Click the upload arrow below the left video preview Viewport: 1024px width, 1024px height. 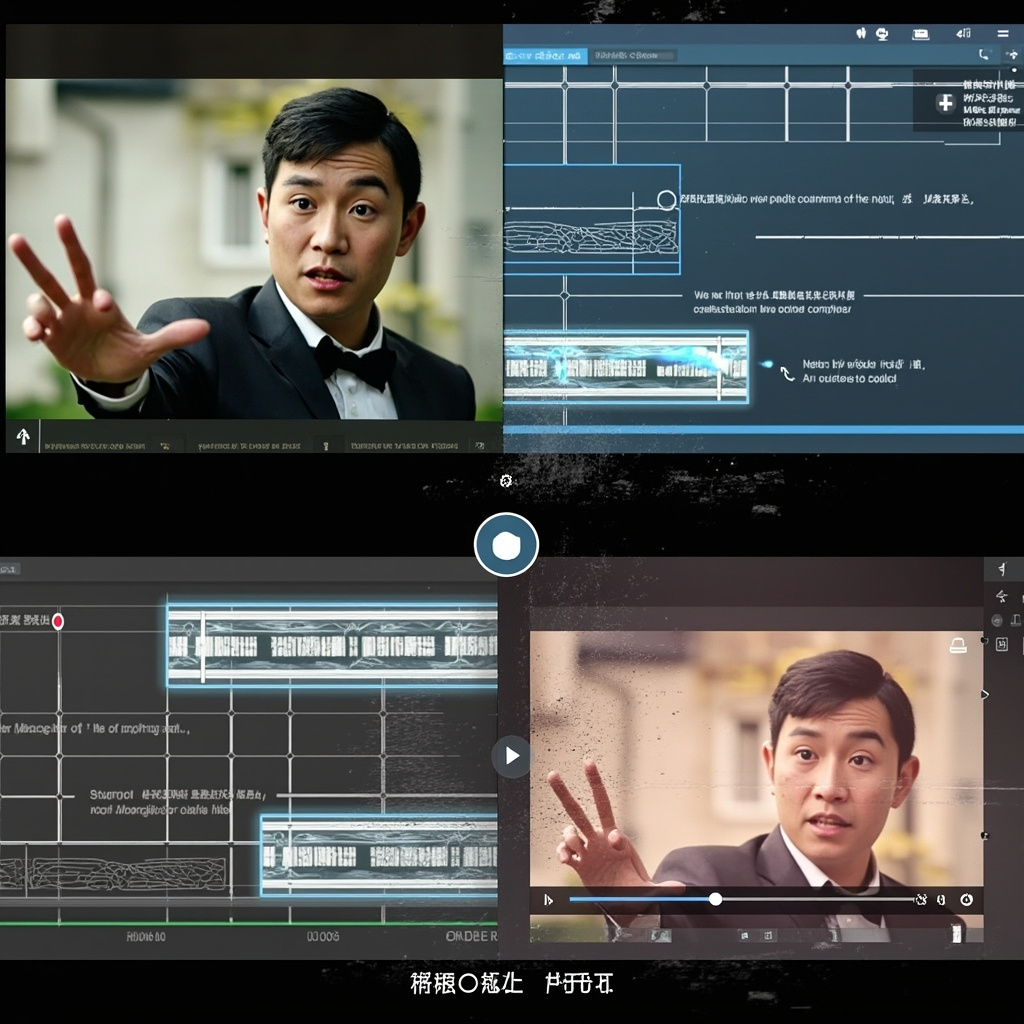click(22, 436)
